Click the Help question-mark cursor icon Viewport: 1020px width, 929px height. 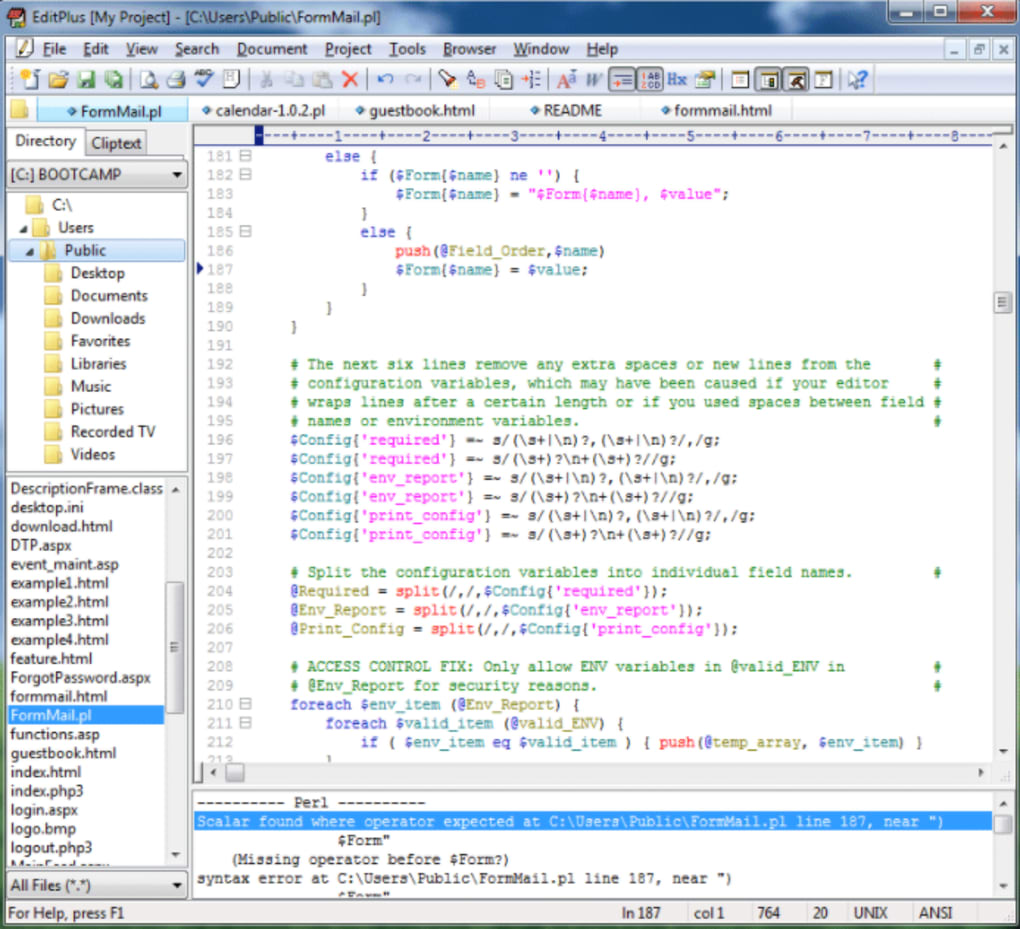pyautogui.click(x=857, y=79)
